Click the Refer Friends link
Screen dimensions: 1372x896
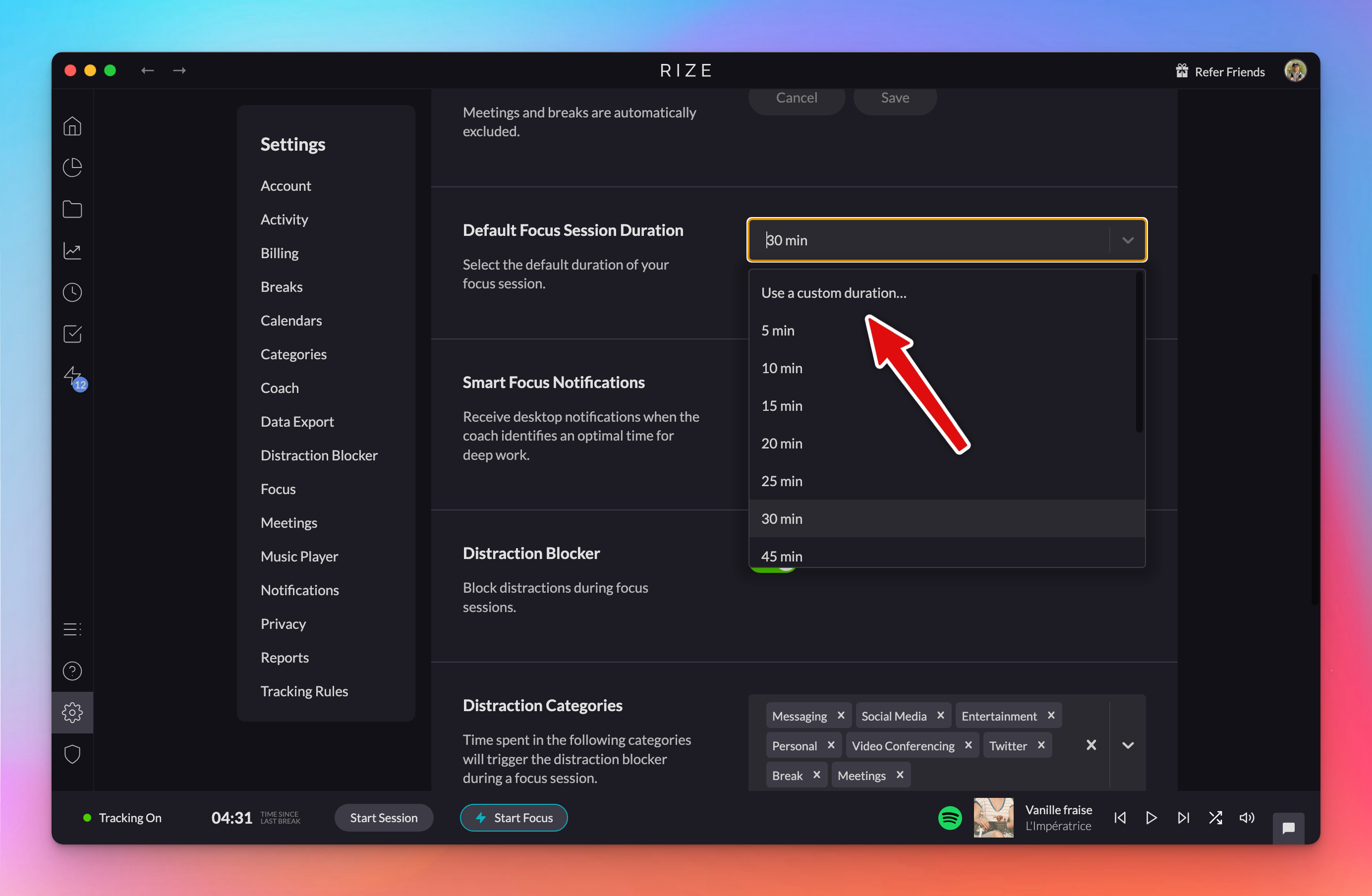(1230, 71)
